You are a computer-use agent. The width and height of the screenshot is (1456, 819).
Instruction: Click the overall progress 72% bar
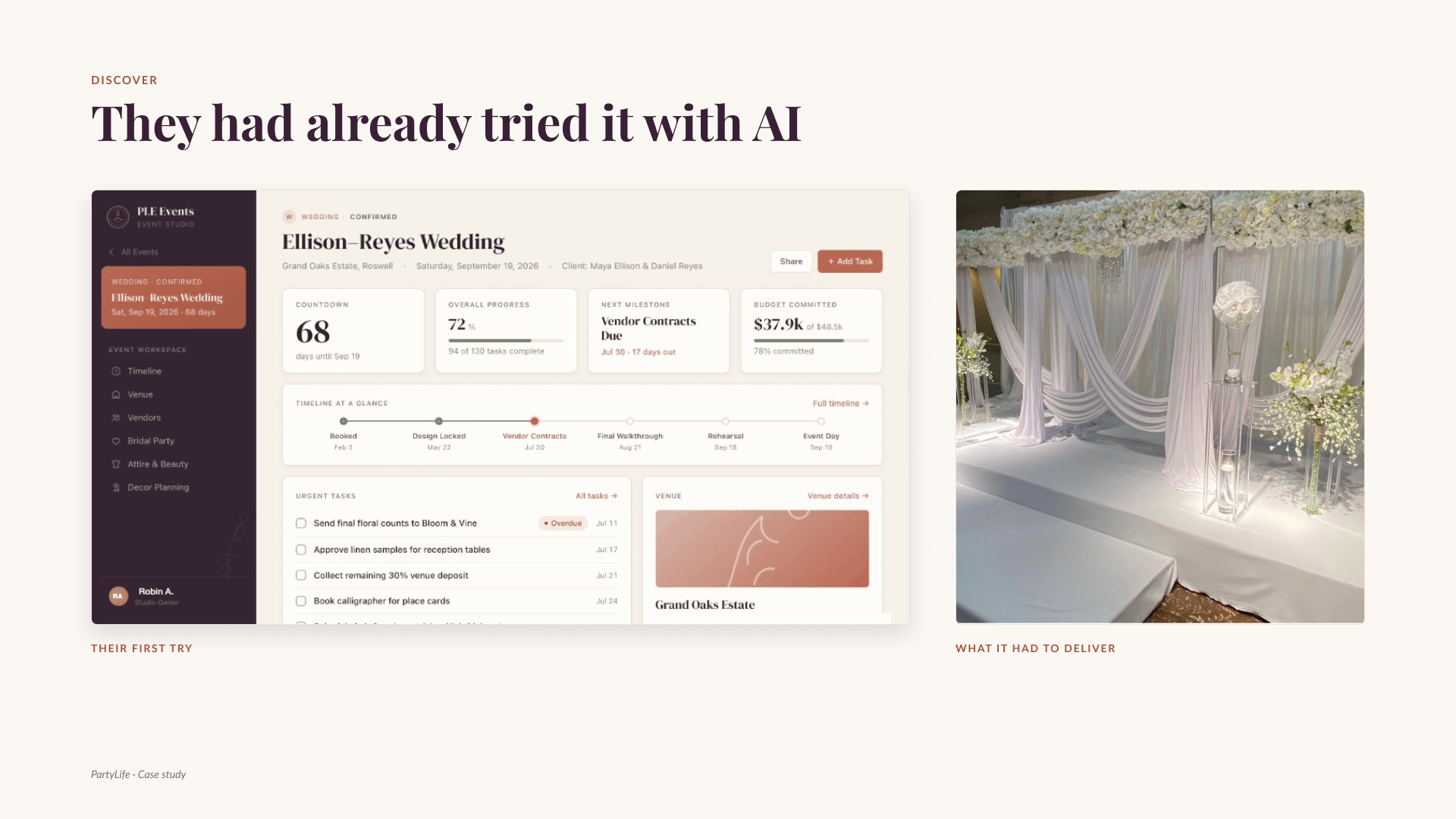(506, 340)
